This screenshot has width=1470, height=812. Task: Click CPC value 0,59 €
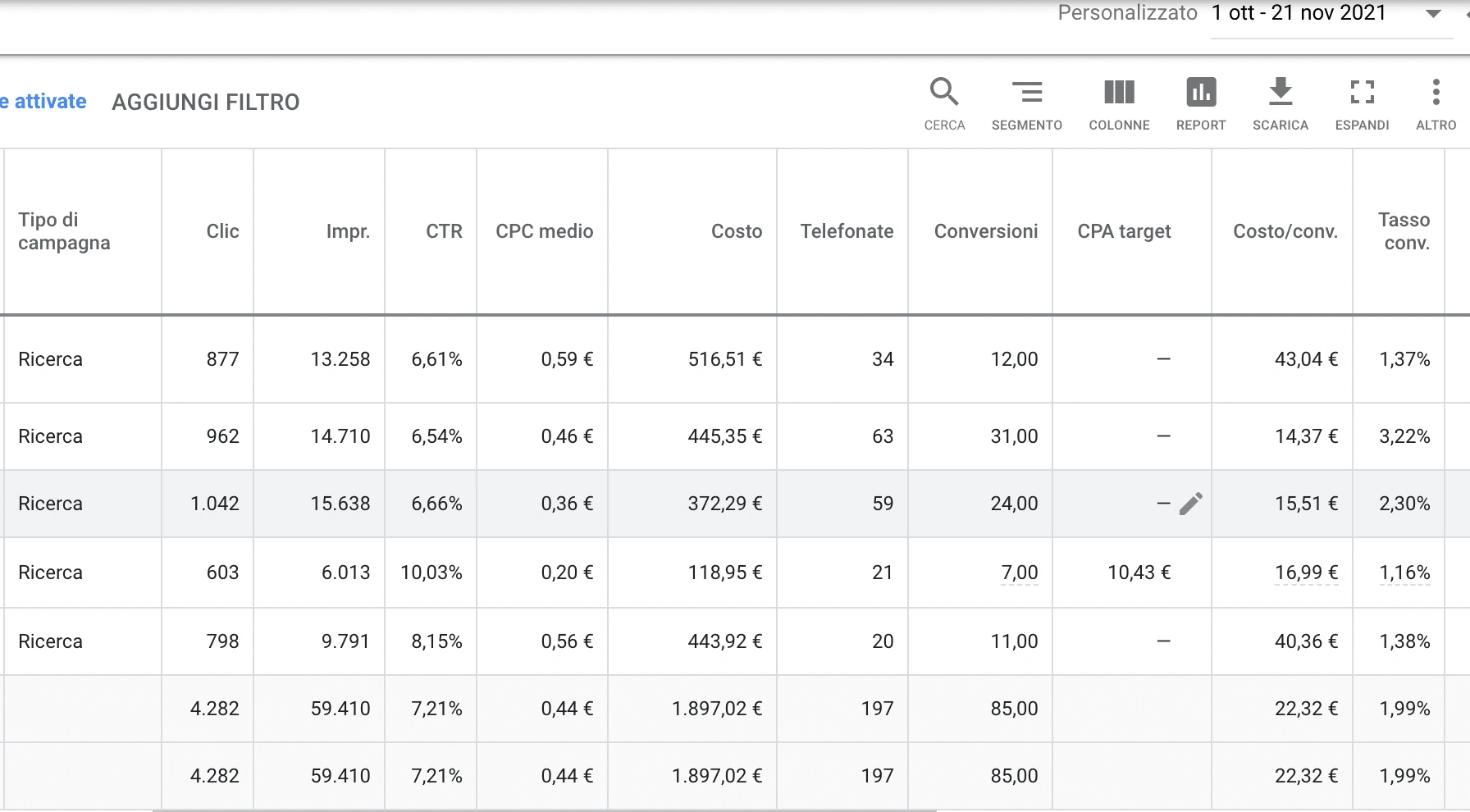[567, 359]
